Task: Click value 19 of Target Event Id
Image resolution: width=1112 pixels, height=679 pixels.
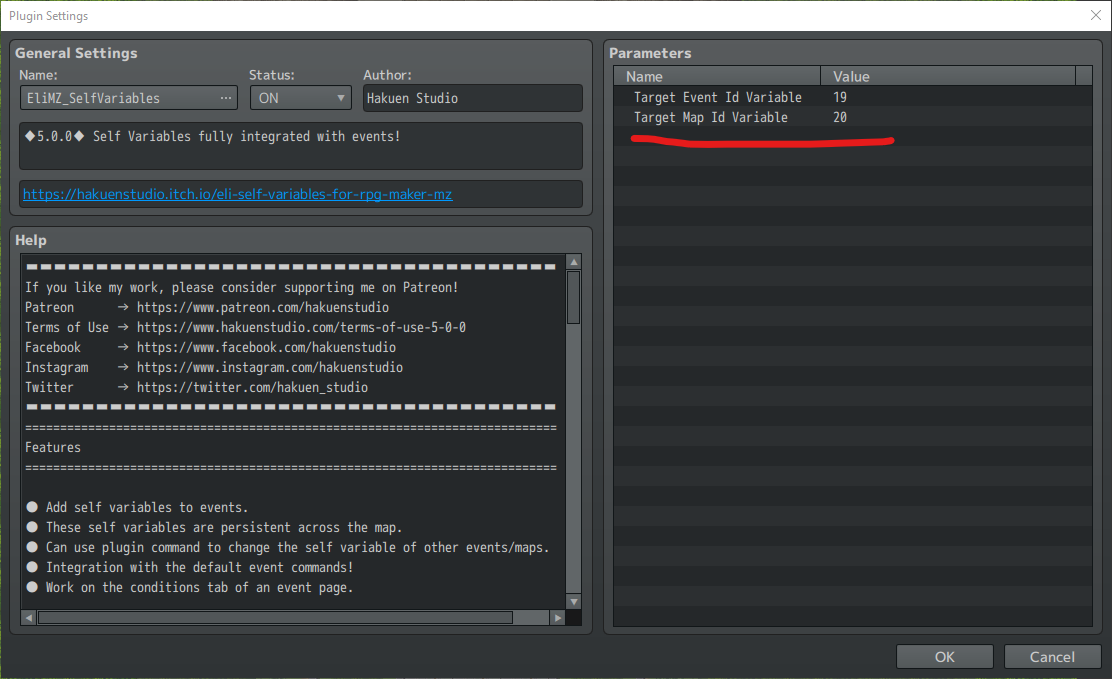Action: click(x=840, y=97)
